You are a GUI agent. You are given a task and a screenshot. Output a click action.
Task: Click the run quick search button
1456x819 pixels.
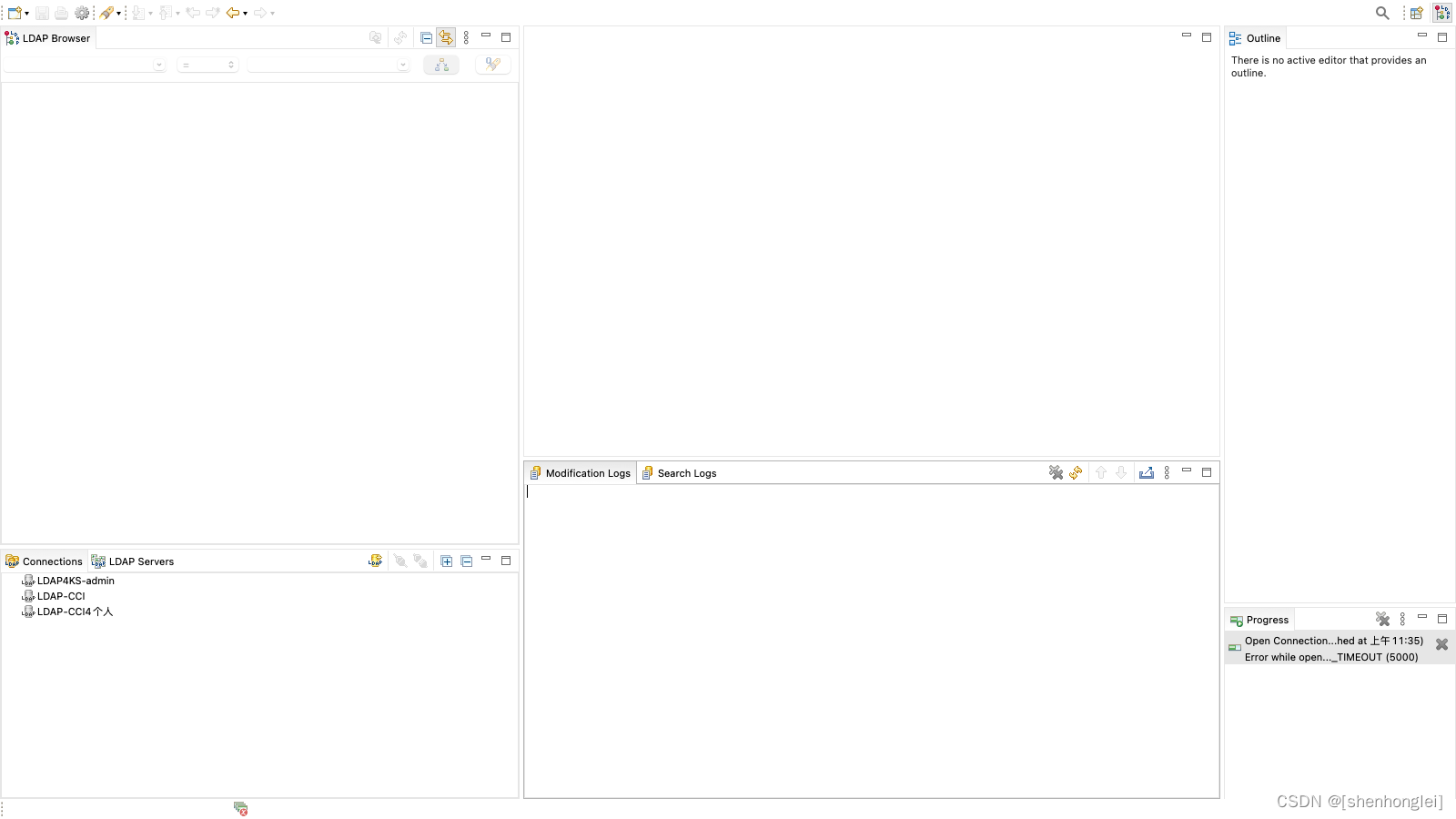(x=492, y=65)
